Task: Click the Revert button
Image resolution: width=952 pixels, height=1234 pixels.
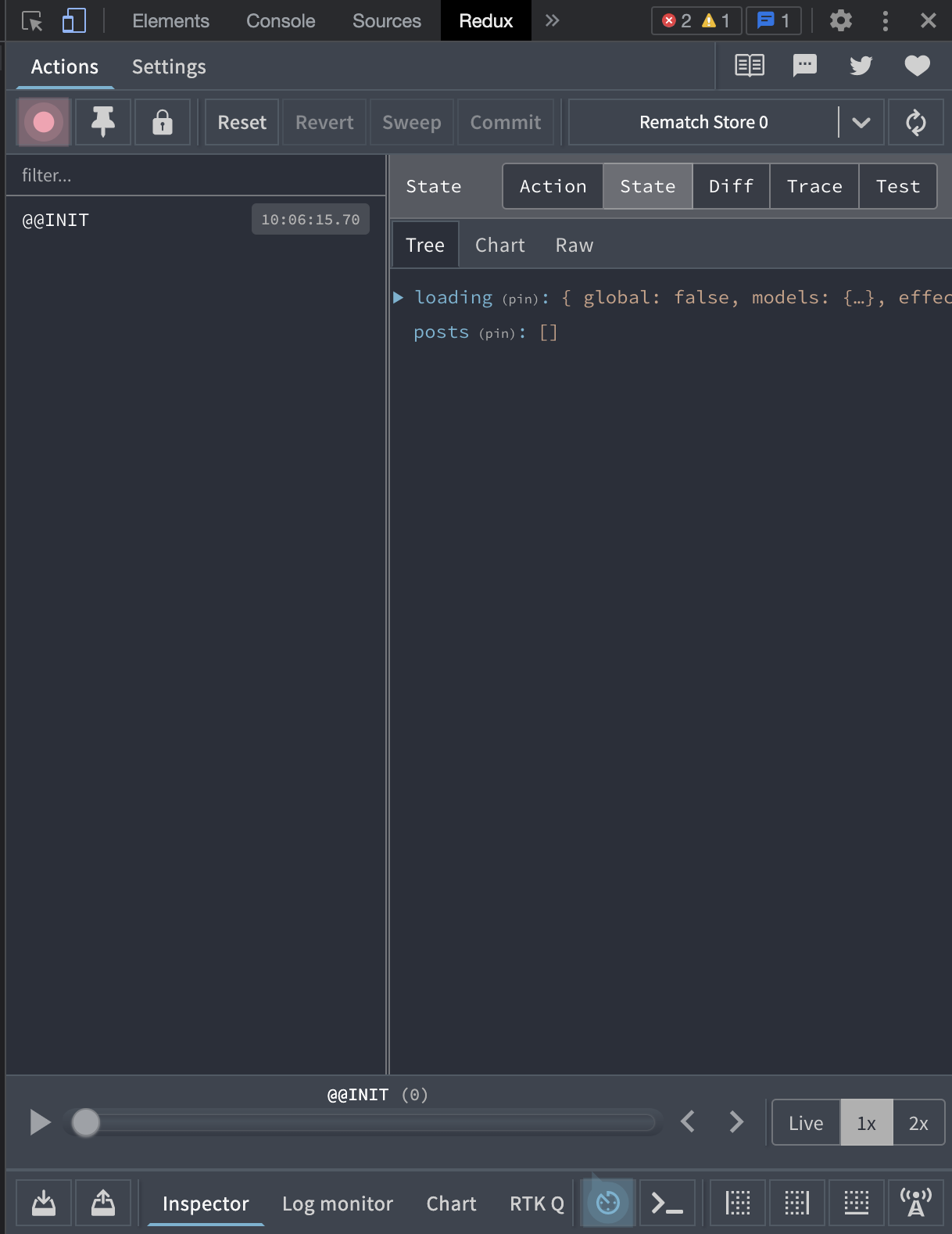Action: click(x=324, y=122)
